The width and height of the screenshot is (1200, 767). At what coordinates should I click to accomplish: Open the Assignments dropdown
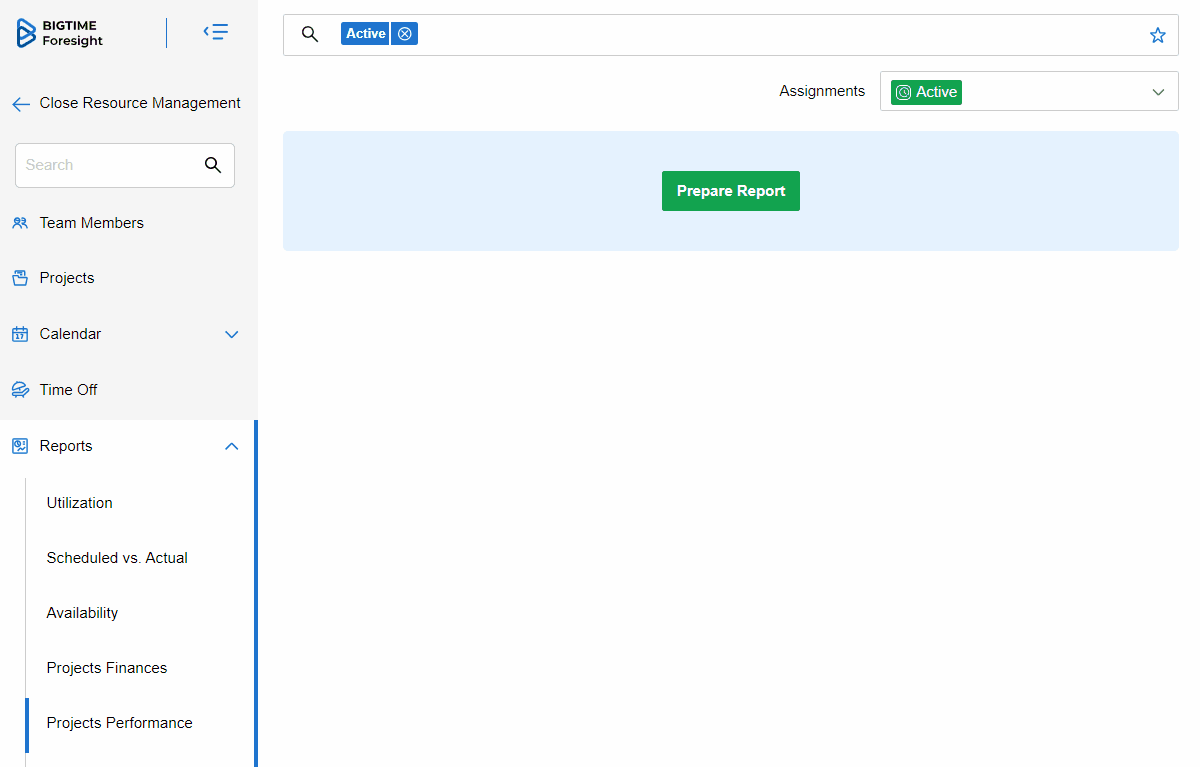click(x=1028, y=92)
